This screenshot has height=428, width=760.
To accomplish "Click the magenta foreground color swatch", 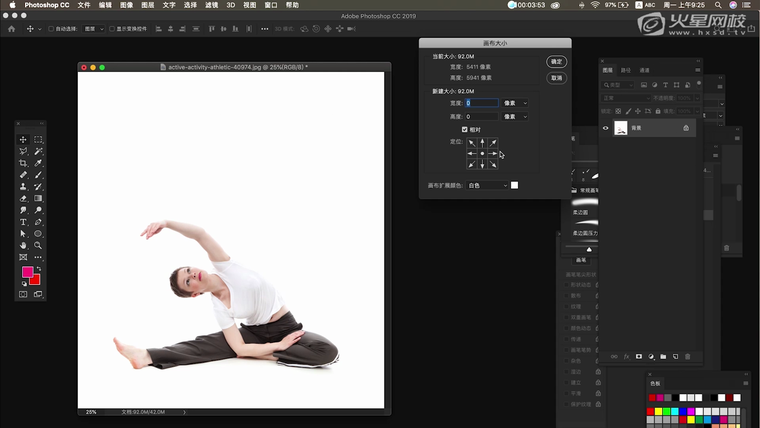I will (27, 272).
